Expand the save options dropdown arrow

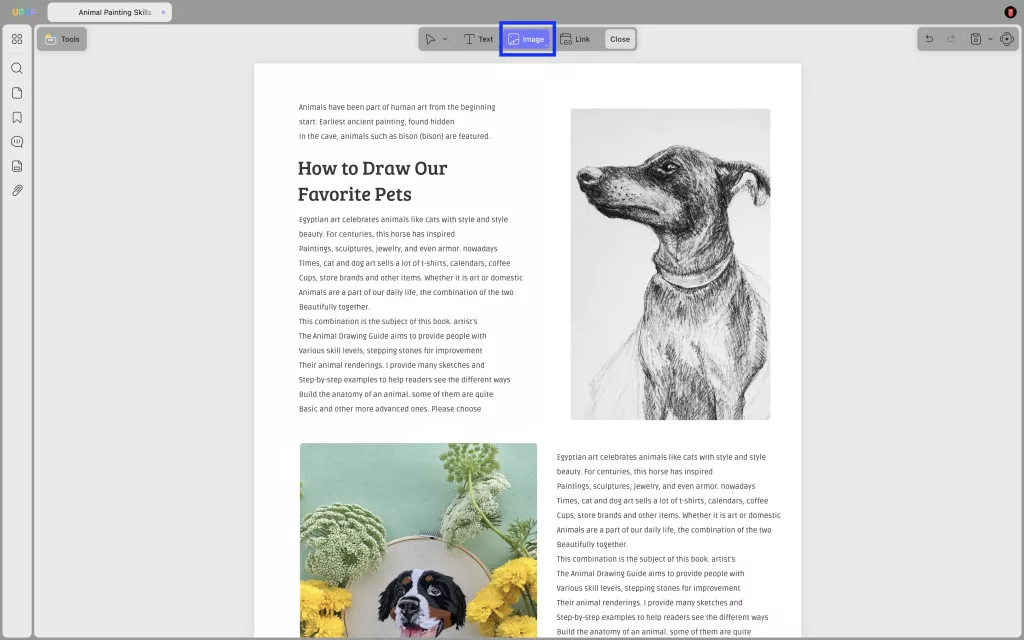tap(990, 39)
